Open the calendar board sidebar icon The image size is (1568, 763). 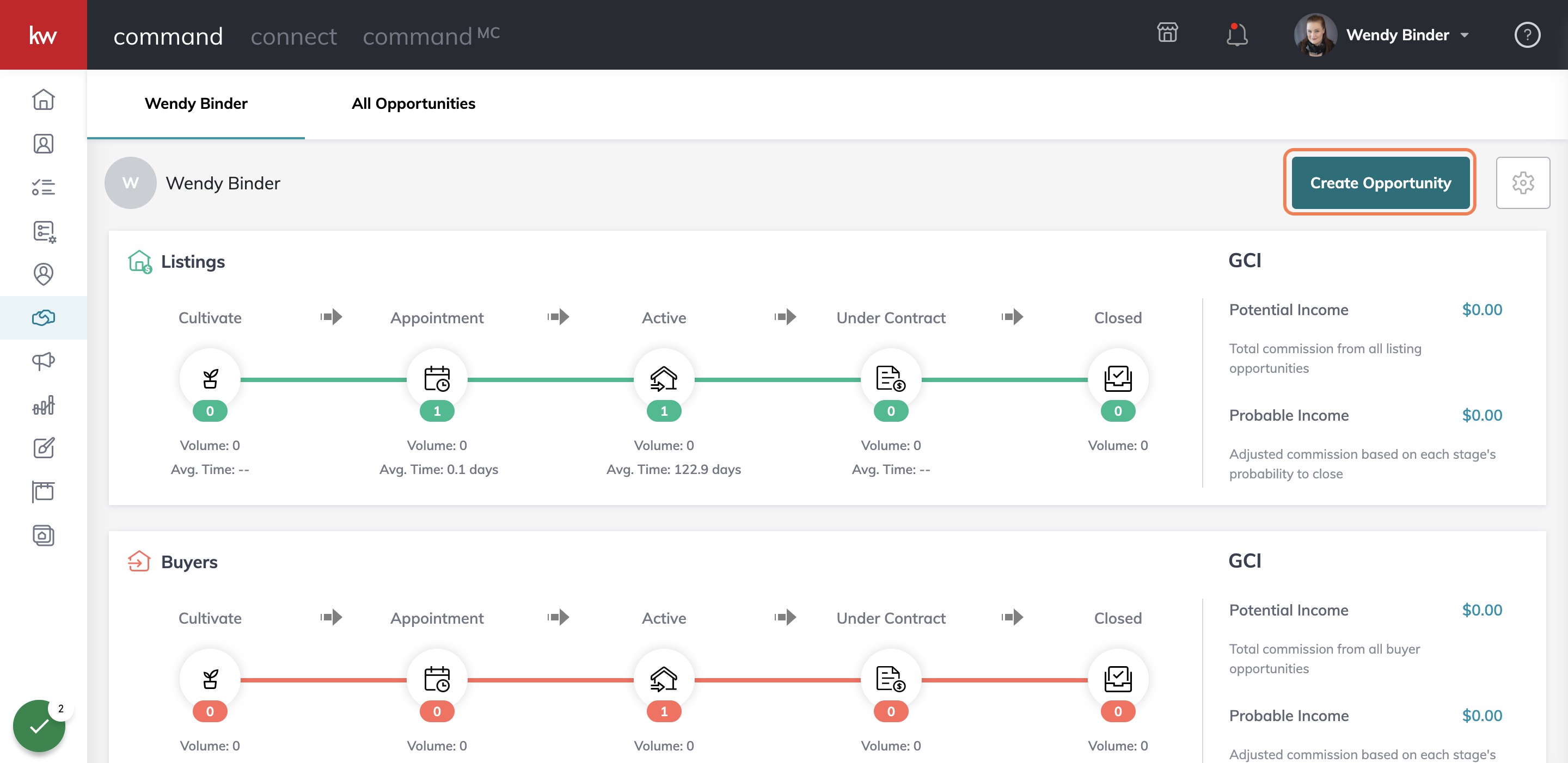click(x=43, y=491)
